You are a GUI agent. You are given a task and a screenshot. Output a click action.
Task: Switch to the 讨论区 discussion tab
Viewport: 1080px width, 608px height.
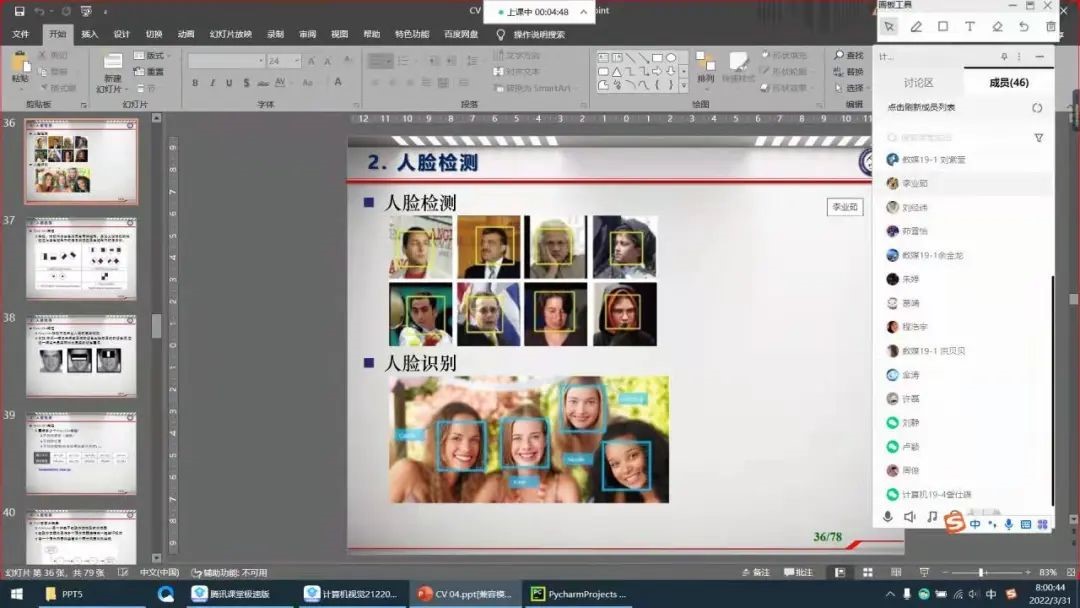click(918, 83)
